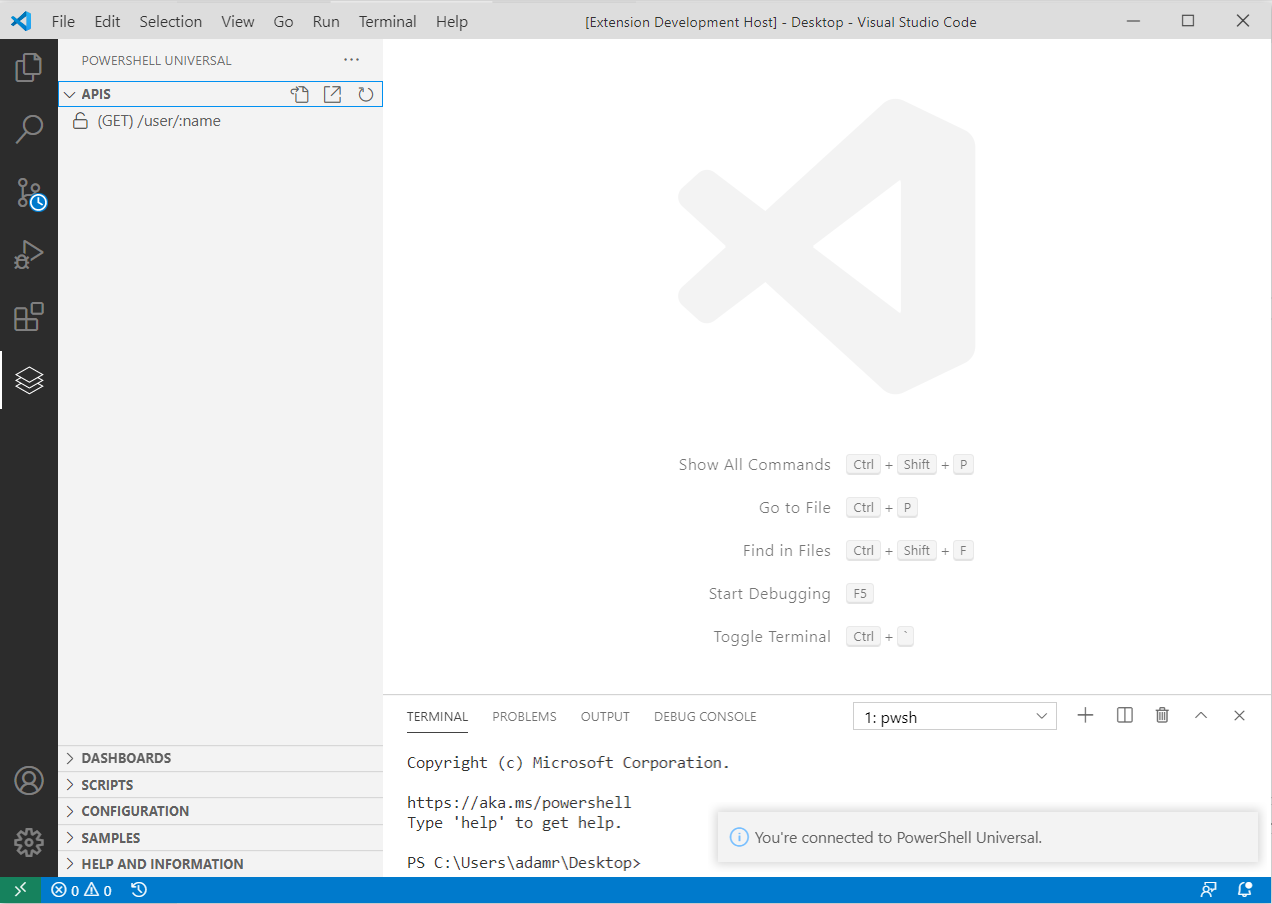Open the File menu
The width and height of the screenshot is (1272, 904).
(63, 21)
